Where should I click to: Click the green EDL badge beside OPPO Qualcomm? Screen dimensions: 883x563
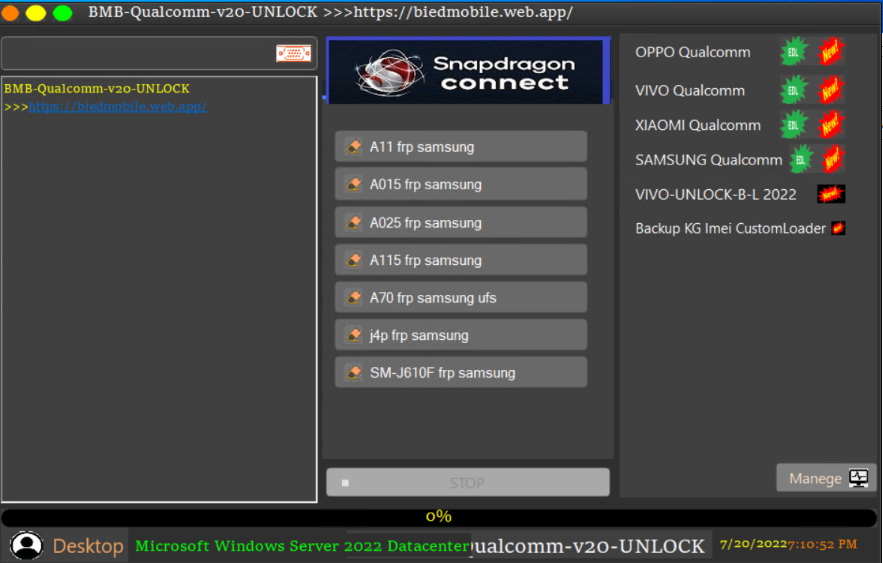click(x=793, y=52)
